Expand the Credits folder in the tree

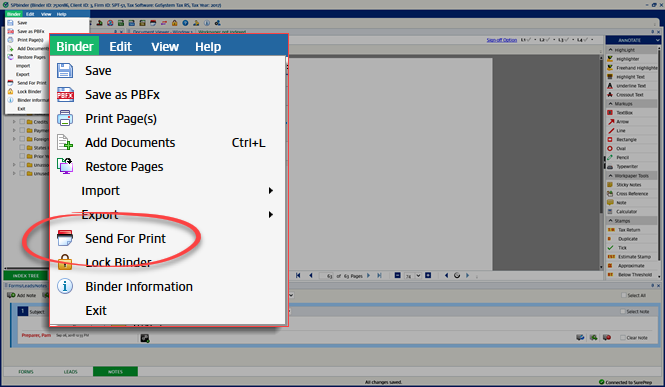(14, 122)
